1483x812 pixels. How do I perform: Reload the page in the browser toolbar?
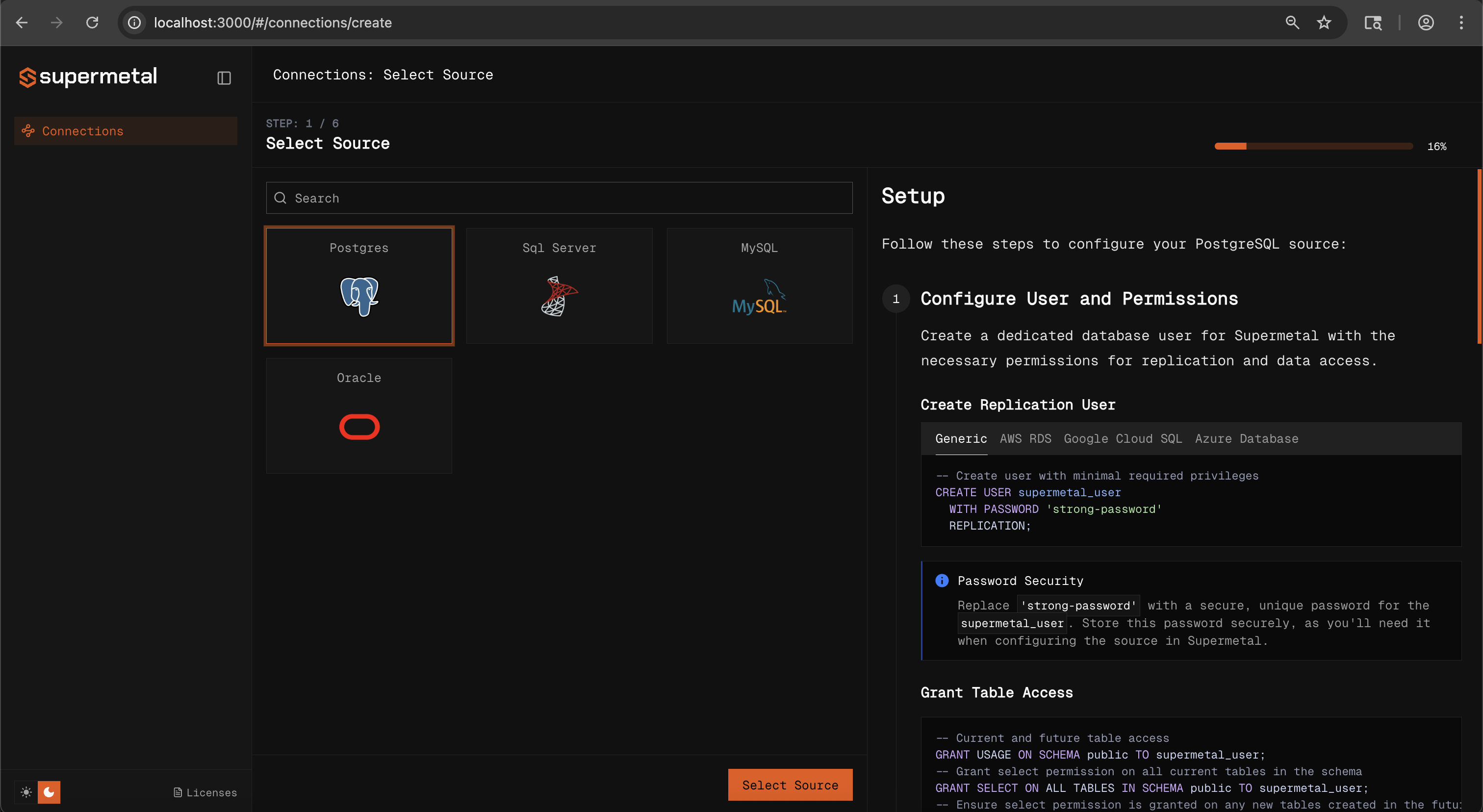coord(92,23)
